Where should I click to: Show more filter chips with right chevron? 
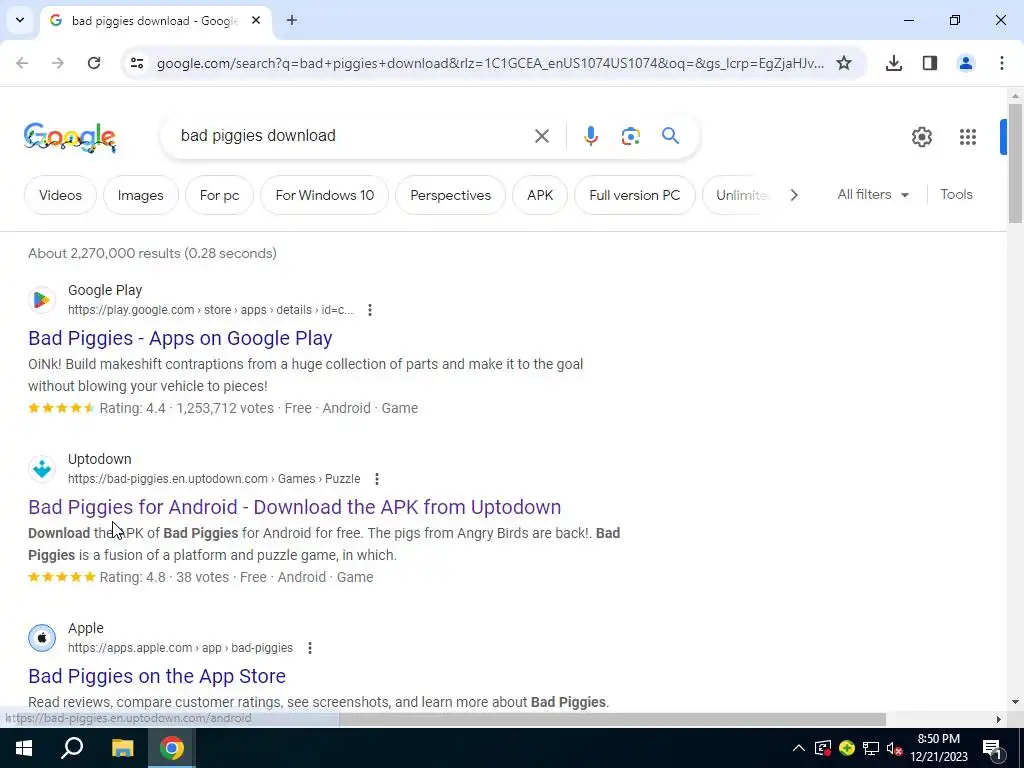click(793, 195)
